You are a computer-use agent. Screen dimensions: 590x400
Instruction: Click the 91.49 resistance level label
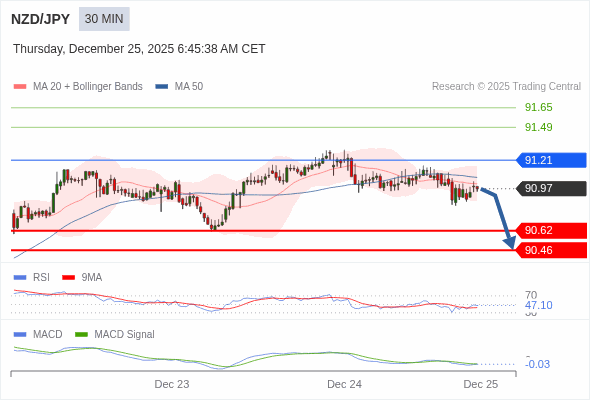click(538, 127)
